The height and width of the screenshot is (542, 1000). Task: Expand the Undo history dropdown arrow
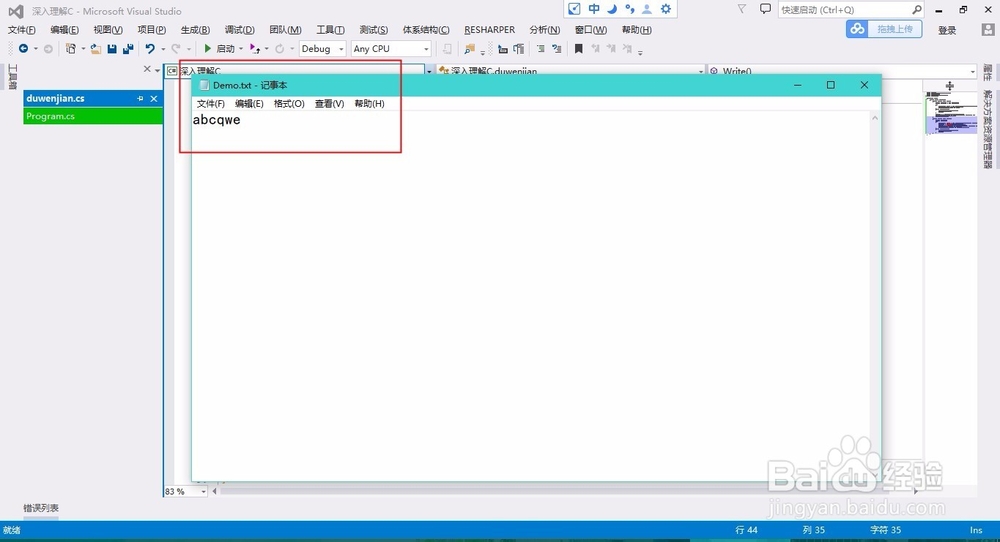click(163, 49)
